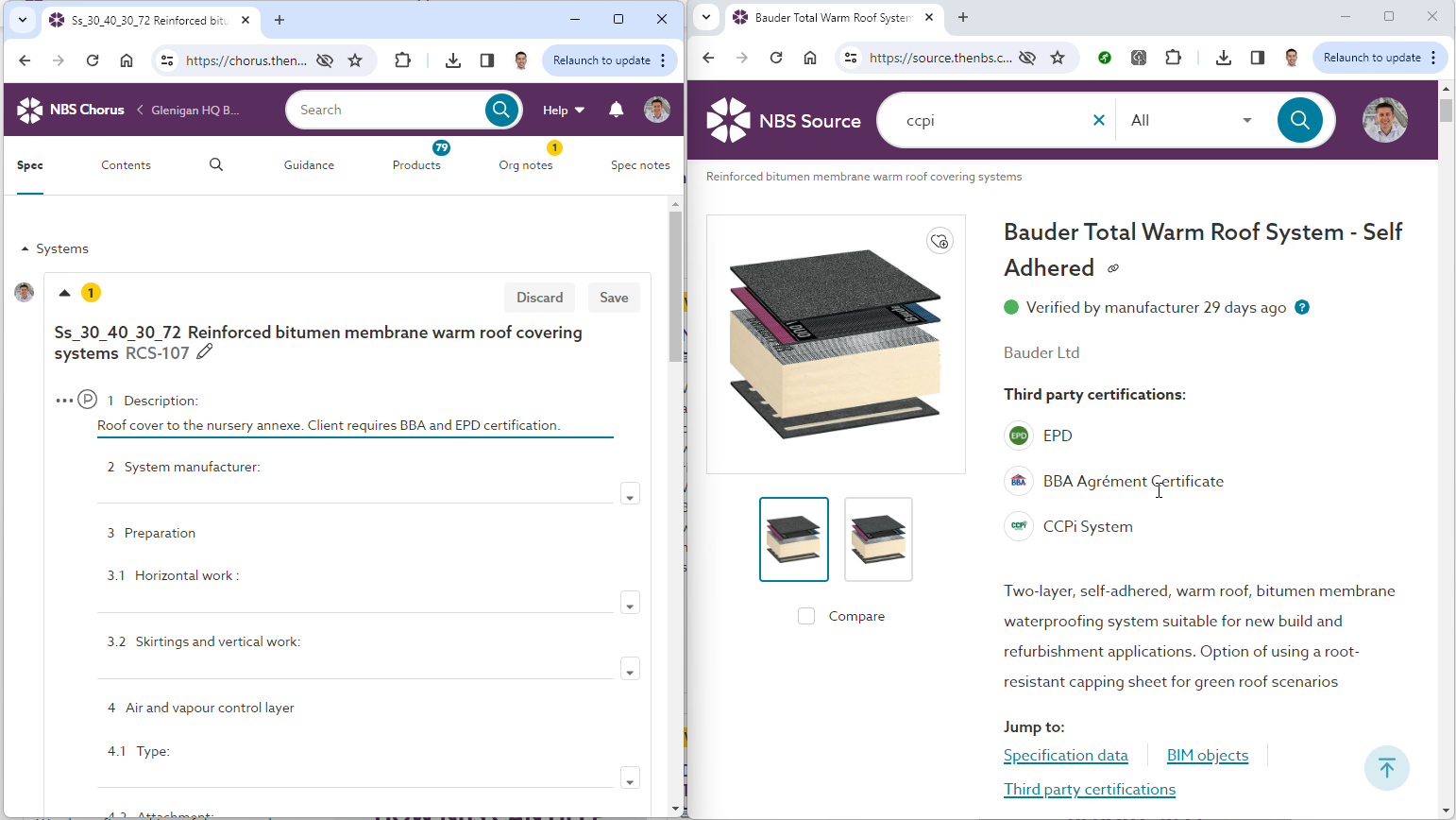The image size is (1456, 820).
Task: Switch to the Guidance tab
Action: tap(309, 165)
